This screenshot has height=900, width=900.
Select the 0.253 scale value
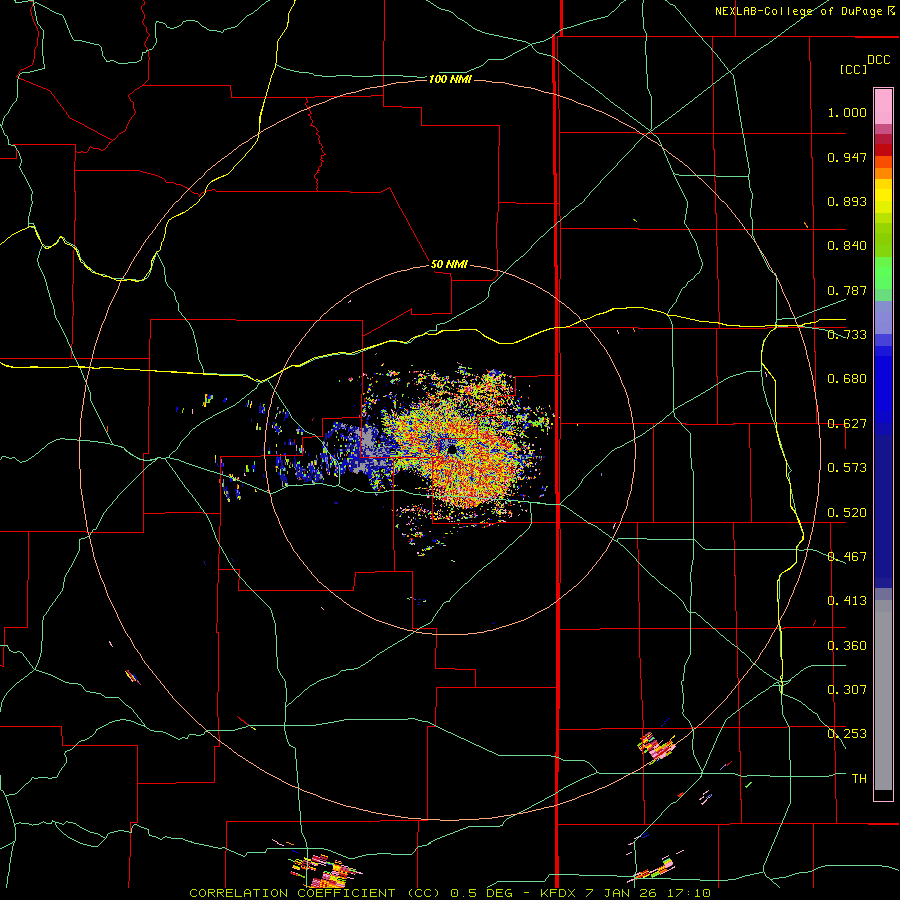847,734
